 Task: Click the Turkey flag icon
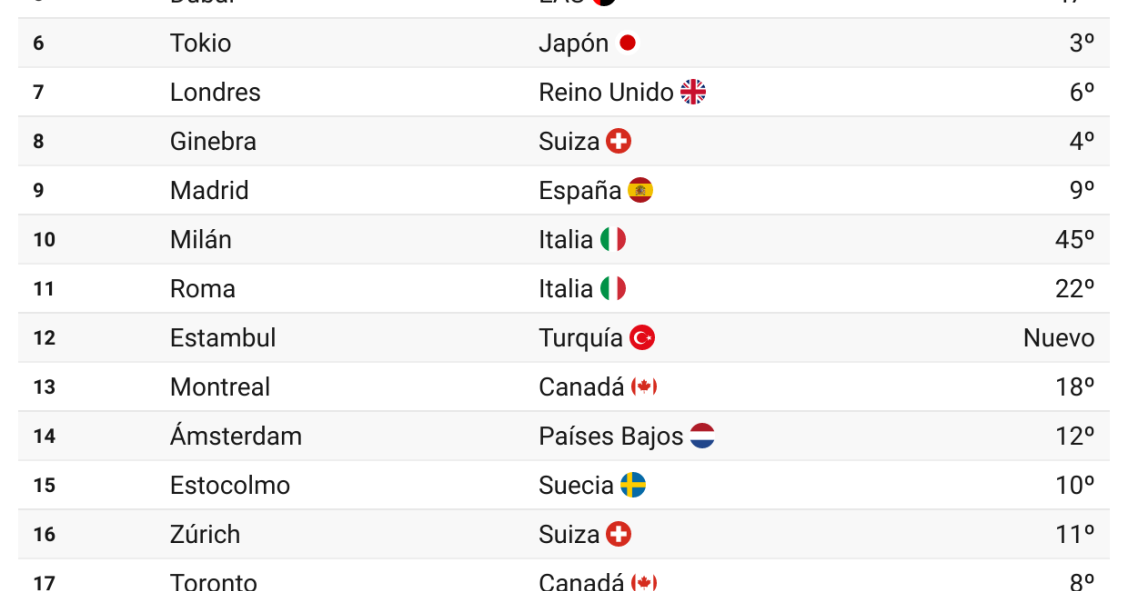coord(642,338)
